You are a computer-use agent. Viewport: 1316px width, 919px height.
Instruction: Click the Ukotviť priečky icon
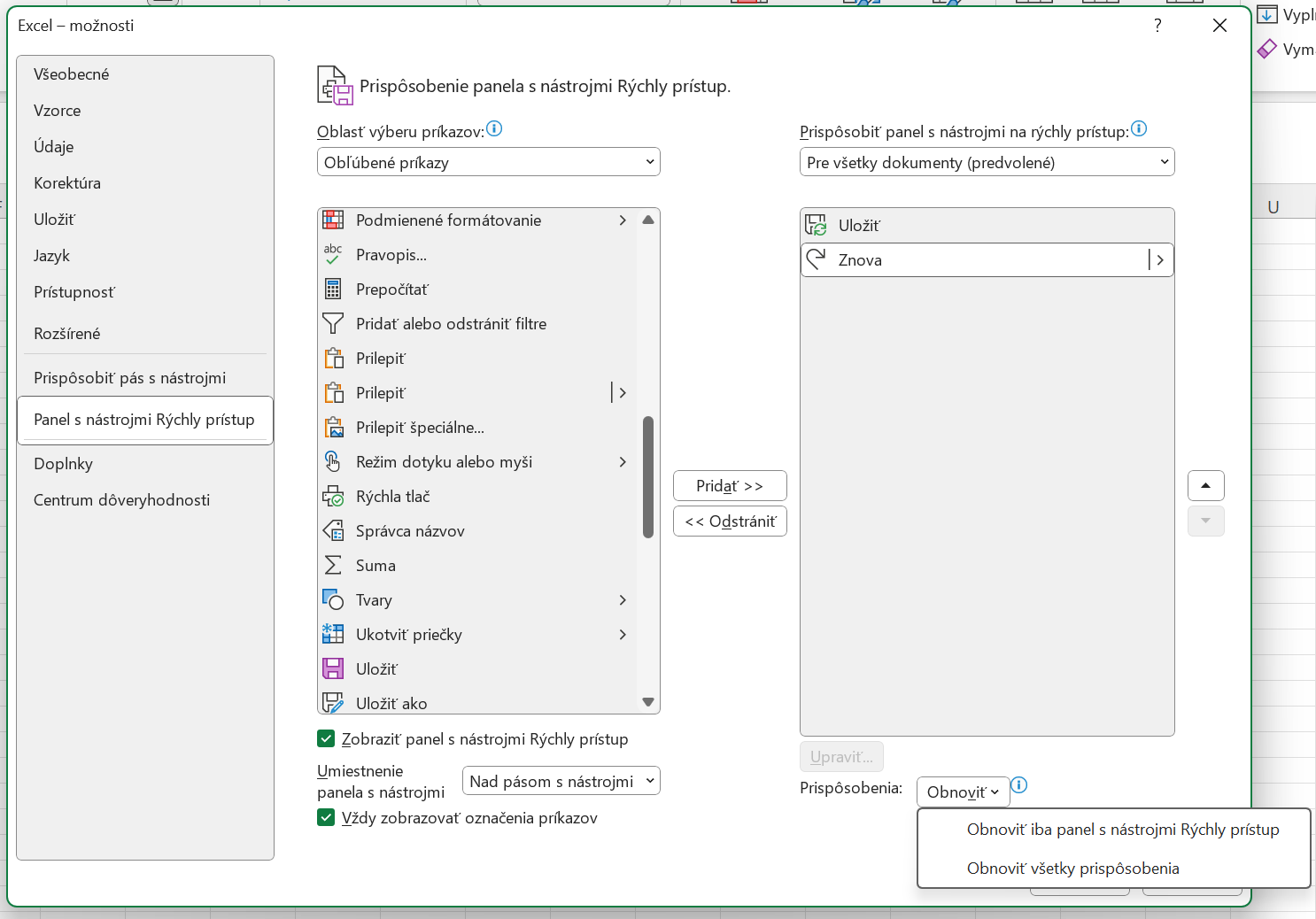(333, 634)
